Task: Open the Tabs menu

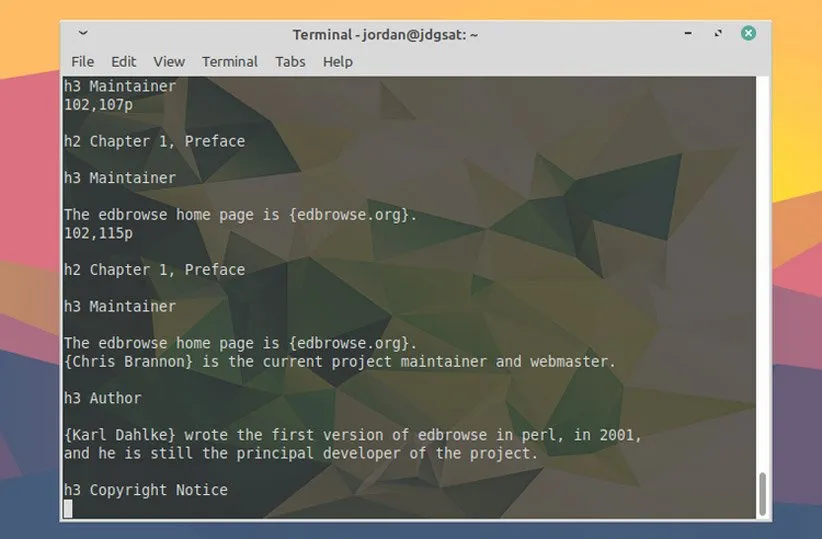Action: click(x=290, y=62)
